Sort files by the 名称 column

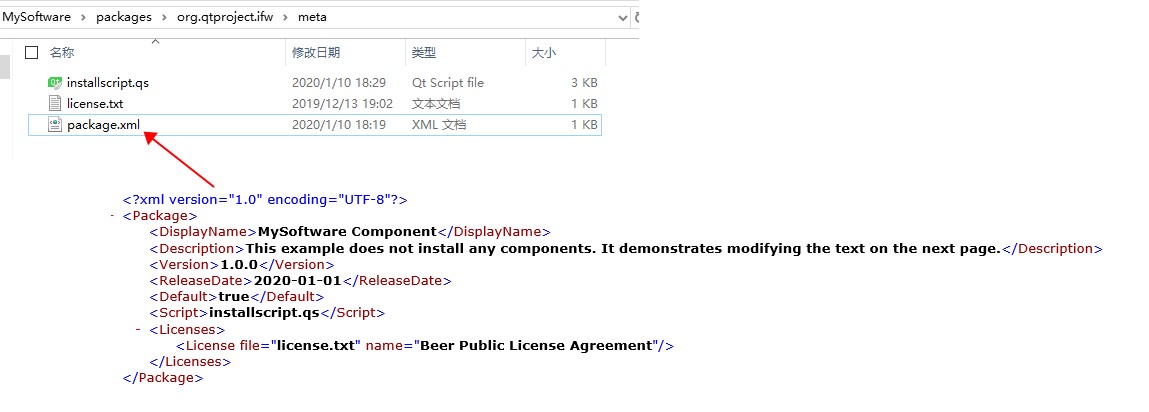coord(62,53)
